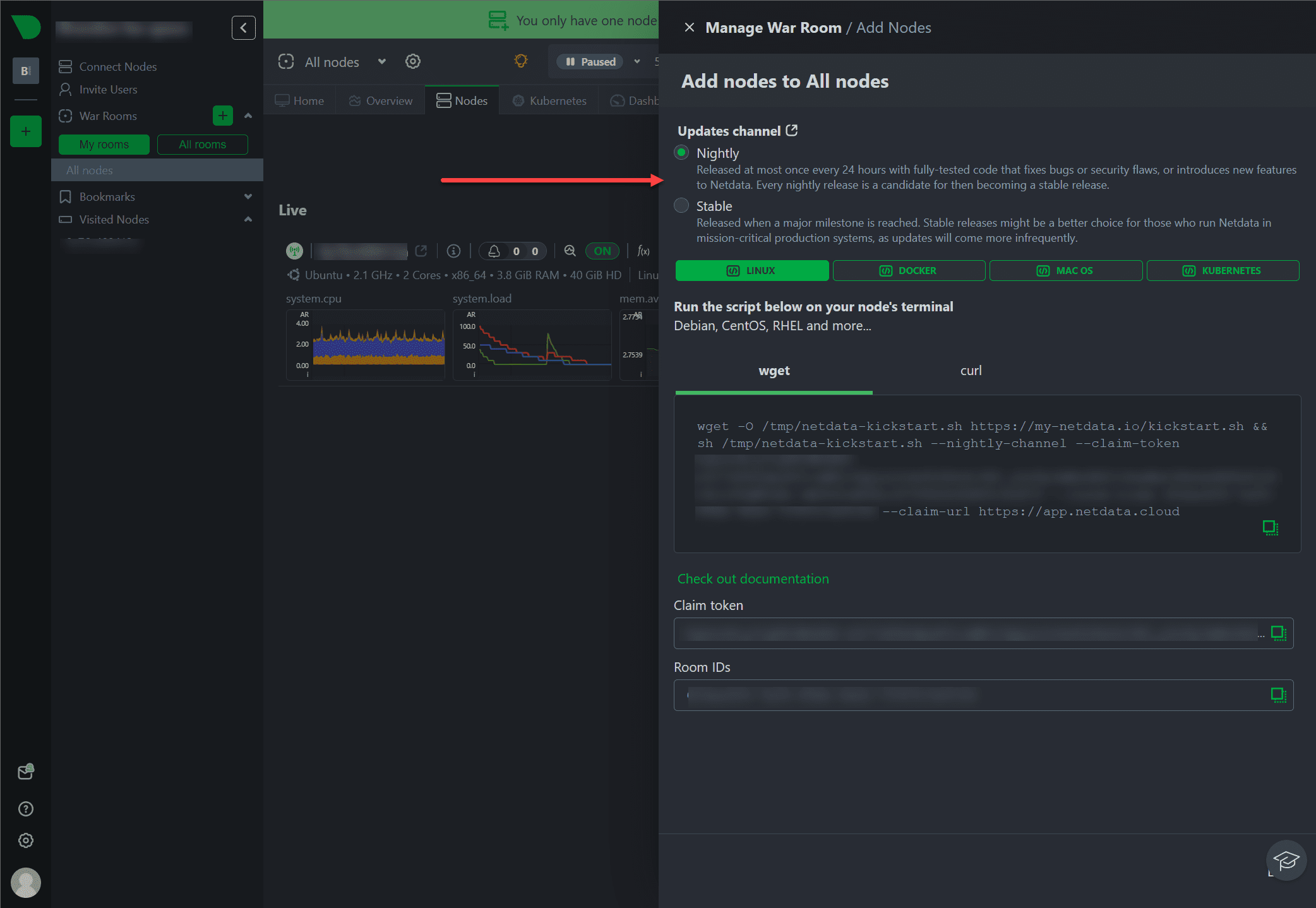Click the green plus next to War Rooms

pos(222,116)
